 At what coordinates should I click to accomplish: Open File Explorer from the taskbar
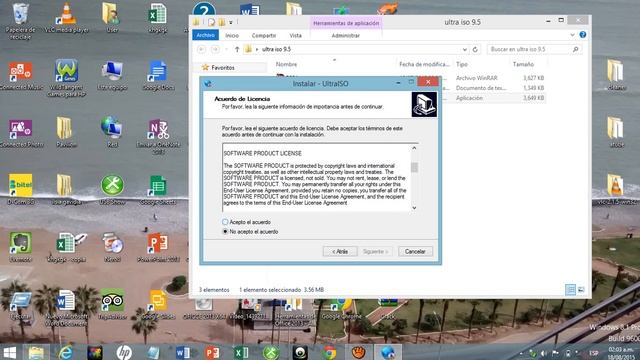(x=36, y=352)
